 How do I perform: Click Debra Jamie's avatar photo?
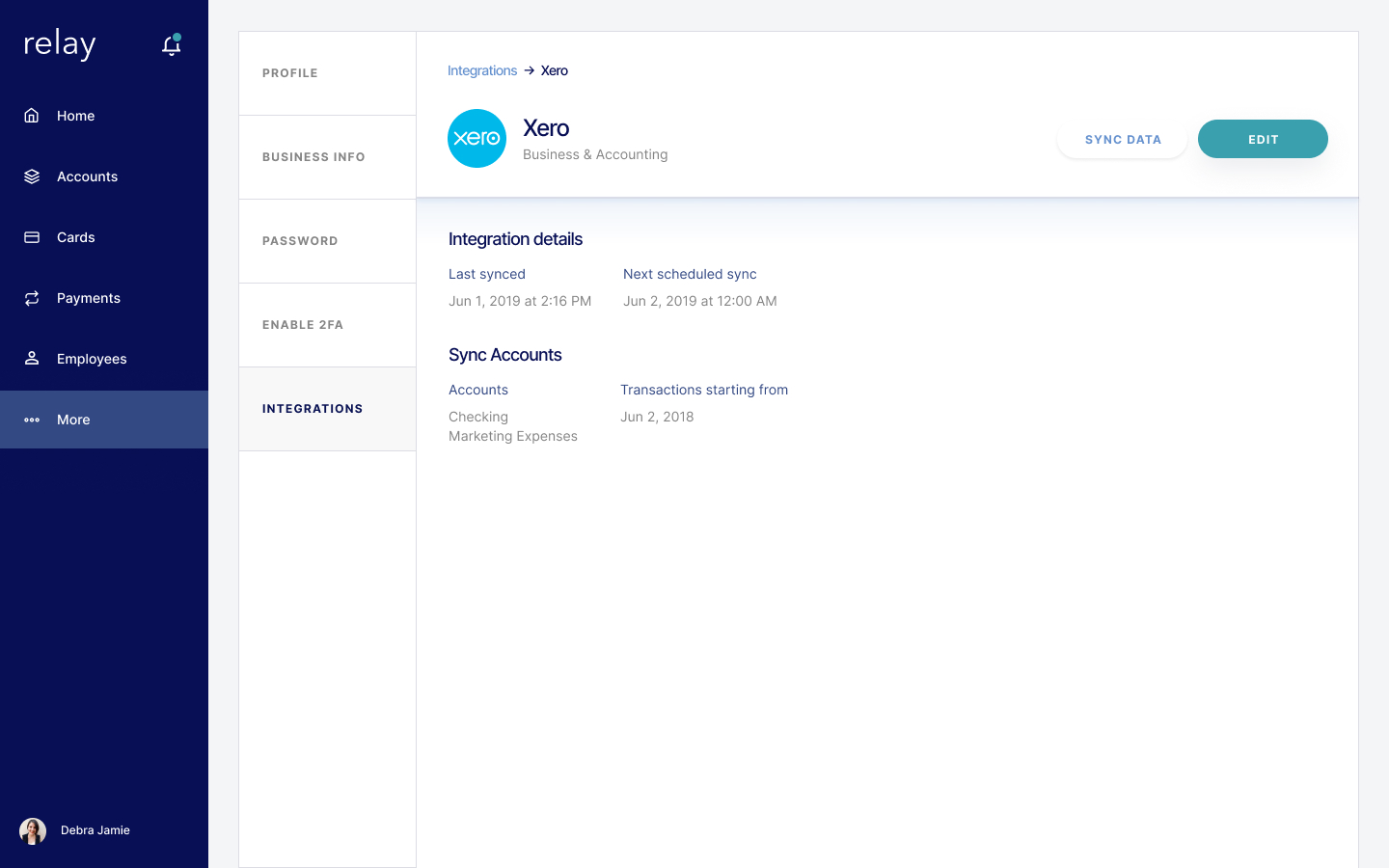pos(33,830)
